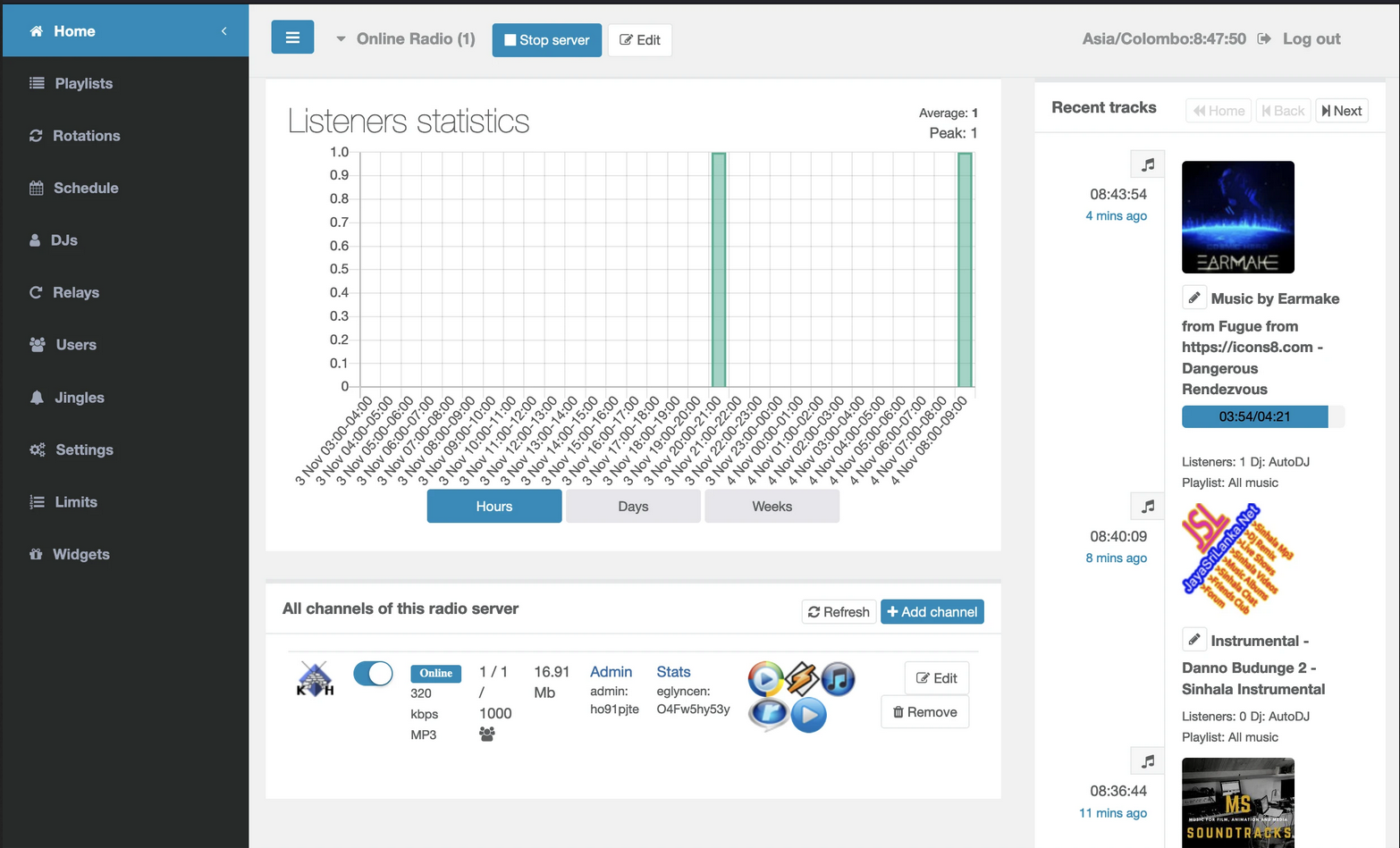The image size is (1400, 848).
Task: Open stream in iTunes player
Action: coord(838,679)
